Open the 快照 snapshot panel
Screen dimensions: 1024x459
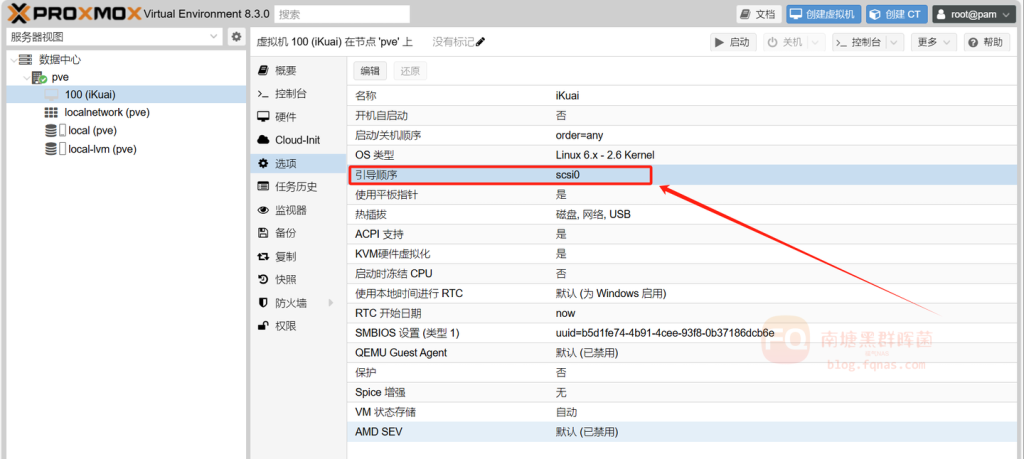coord(285,279)
